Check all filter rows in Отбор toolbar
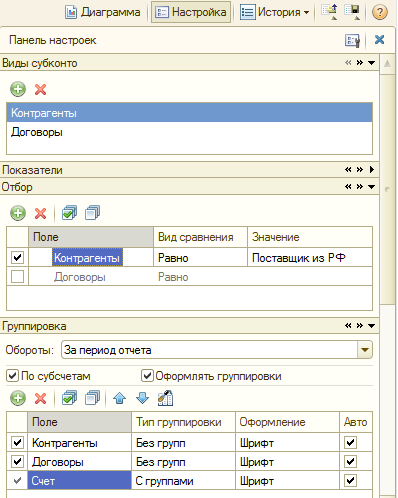Image resolution: width=398 pixels, height=498 pixels. click(x=69, y=213)
